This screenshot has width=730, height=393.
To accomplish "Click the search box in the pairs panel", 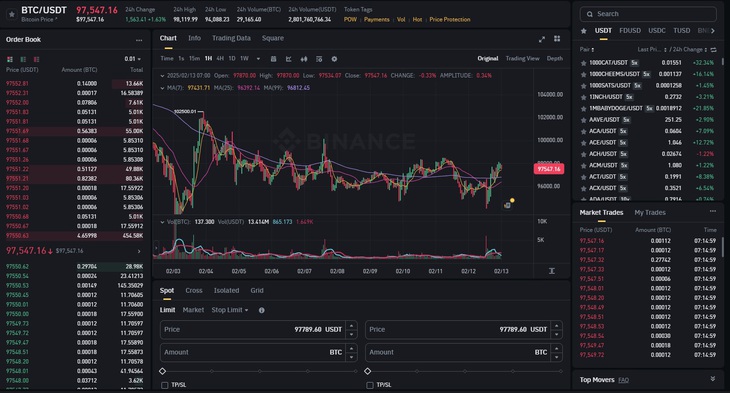I will [648, 14].
